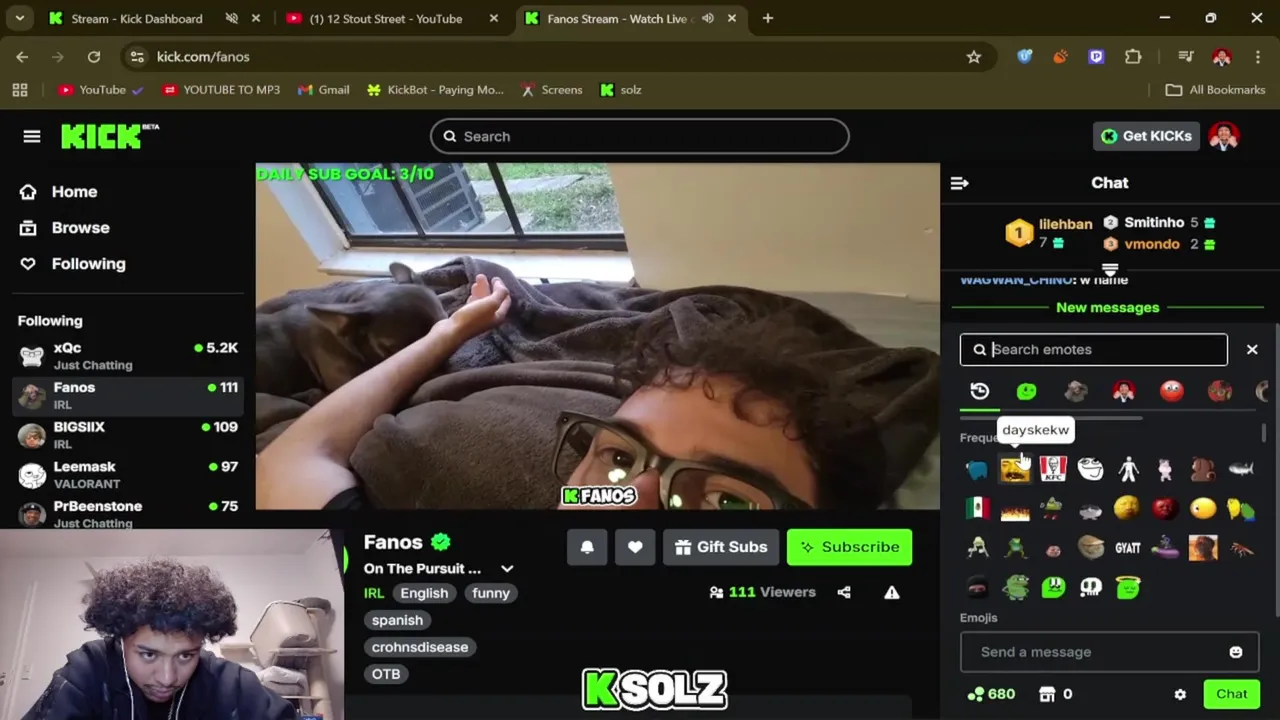Viewport: 1280px width, 720px height.
Task: Click the spanish tag
Action: coord(397,620)
